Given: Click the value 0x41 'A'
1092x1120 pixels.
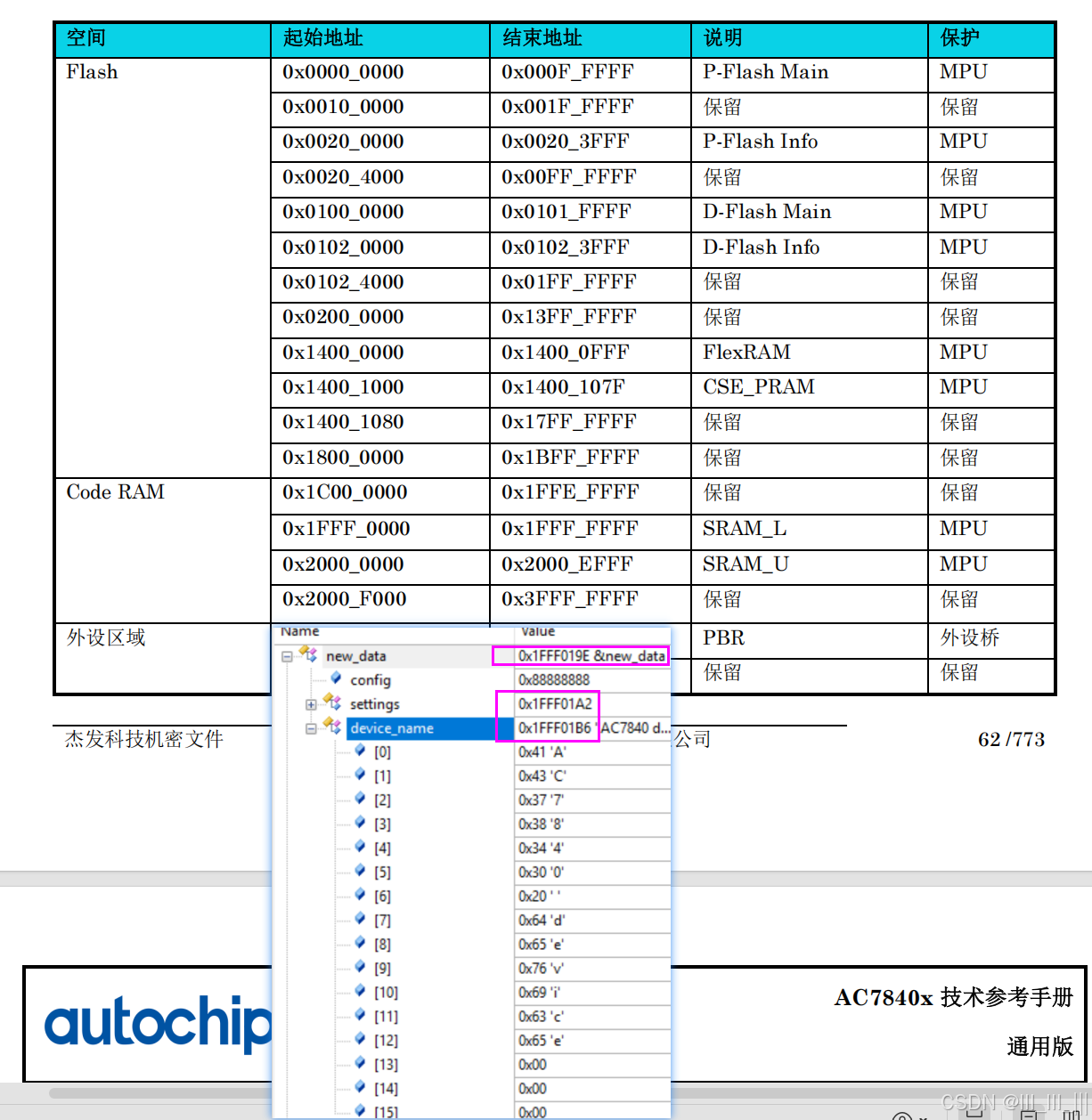Looking at the screenshot, I should [542, 752].
